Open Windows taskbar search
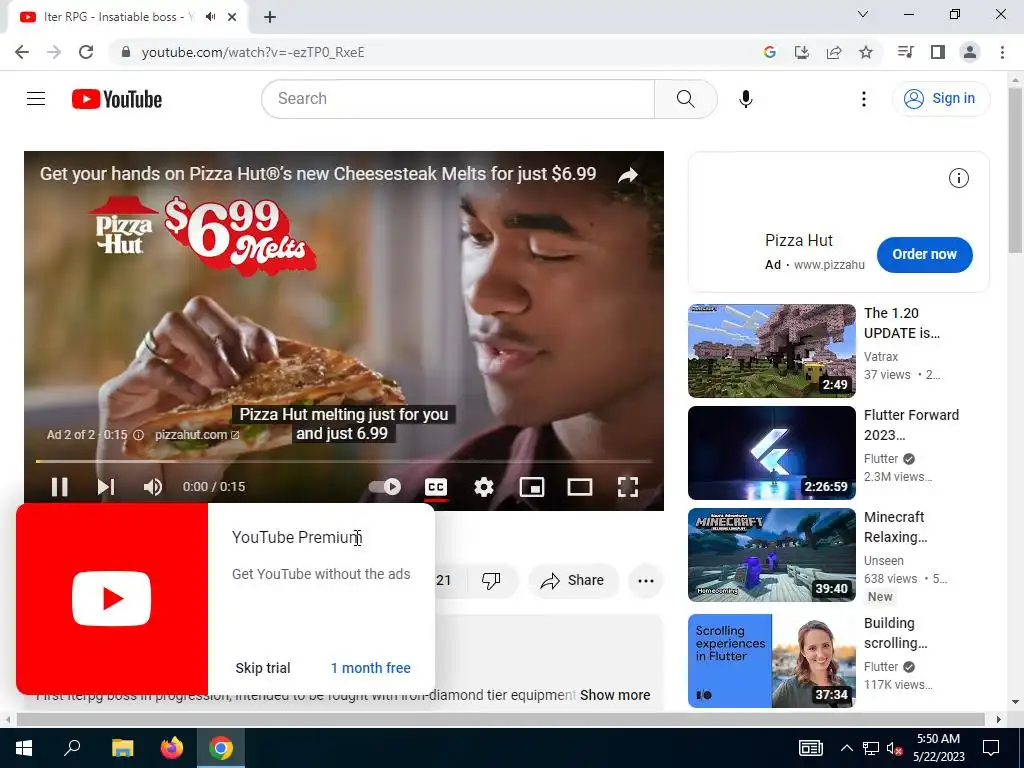Image resolution: width=1024 pixels, height=768 pixels. [x=72, y=748]
